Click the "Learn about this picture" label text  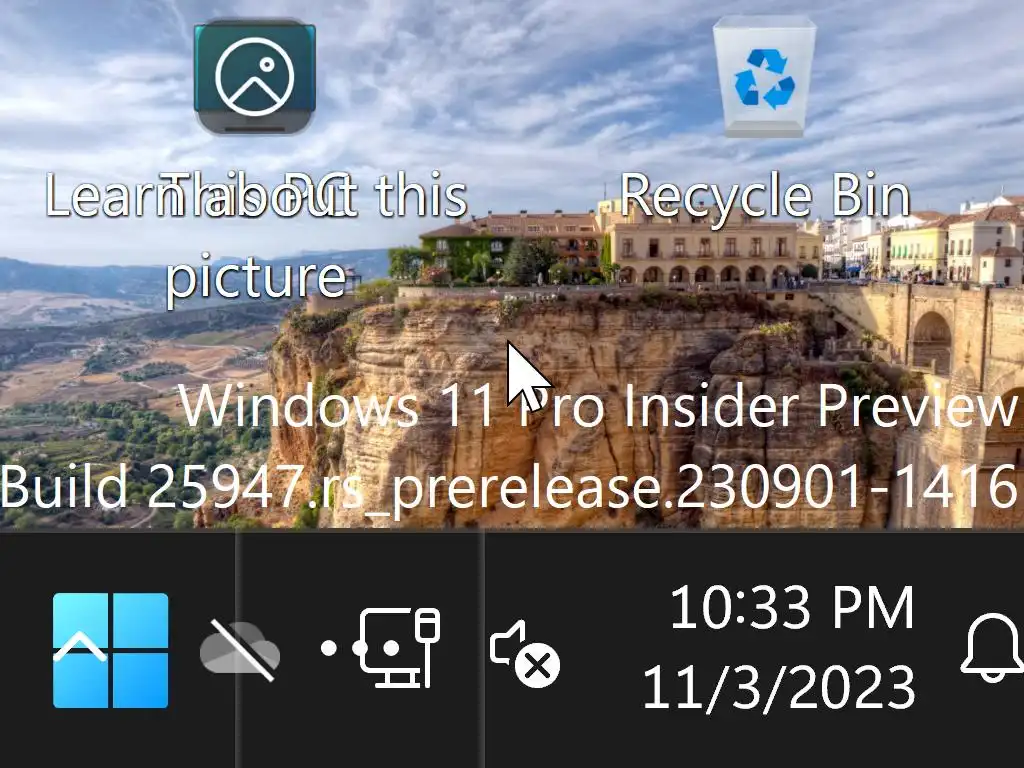click(x=255, y=236)
